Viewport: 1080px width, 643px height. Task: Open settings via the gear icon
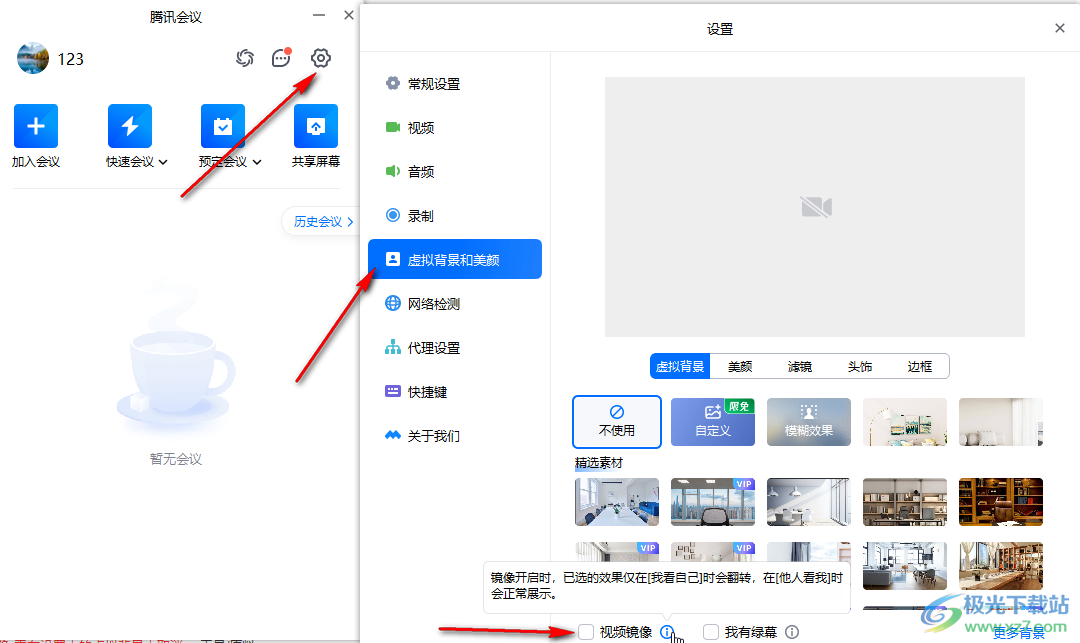pyautogui.click(x=320, y=59)
